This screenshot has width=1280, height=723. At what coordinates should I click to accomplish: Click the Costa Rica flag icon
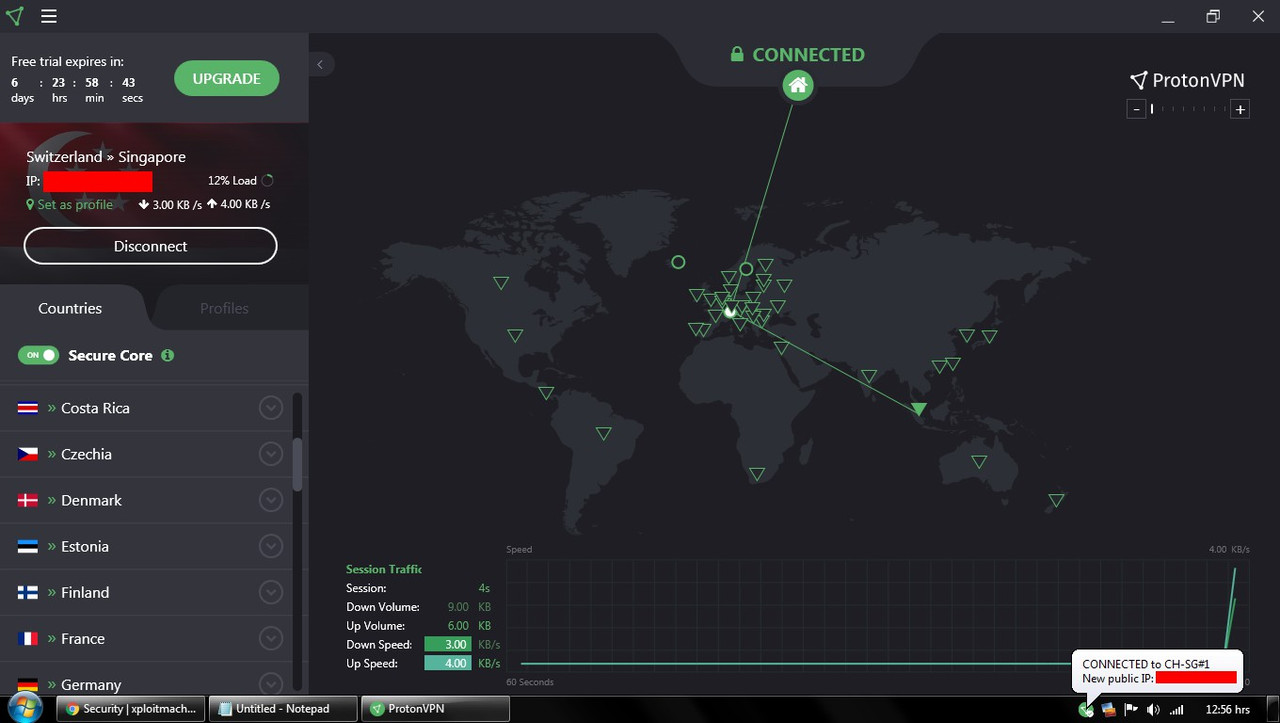(x=28, y=408)
